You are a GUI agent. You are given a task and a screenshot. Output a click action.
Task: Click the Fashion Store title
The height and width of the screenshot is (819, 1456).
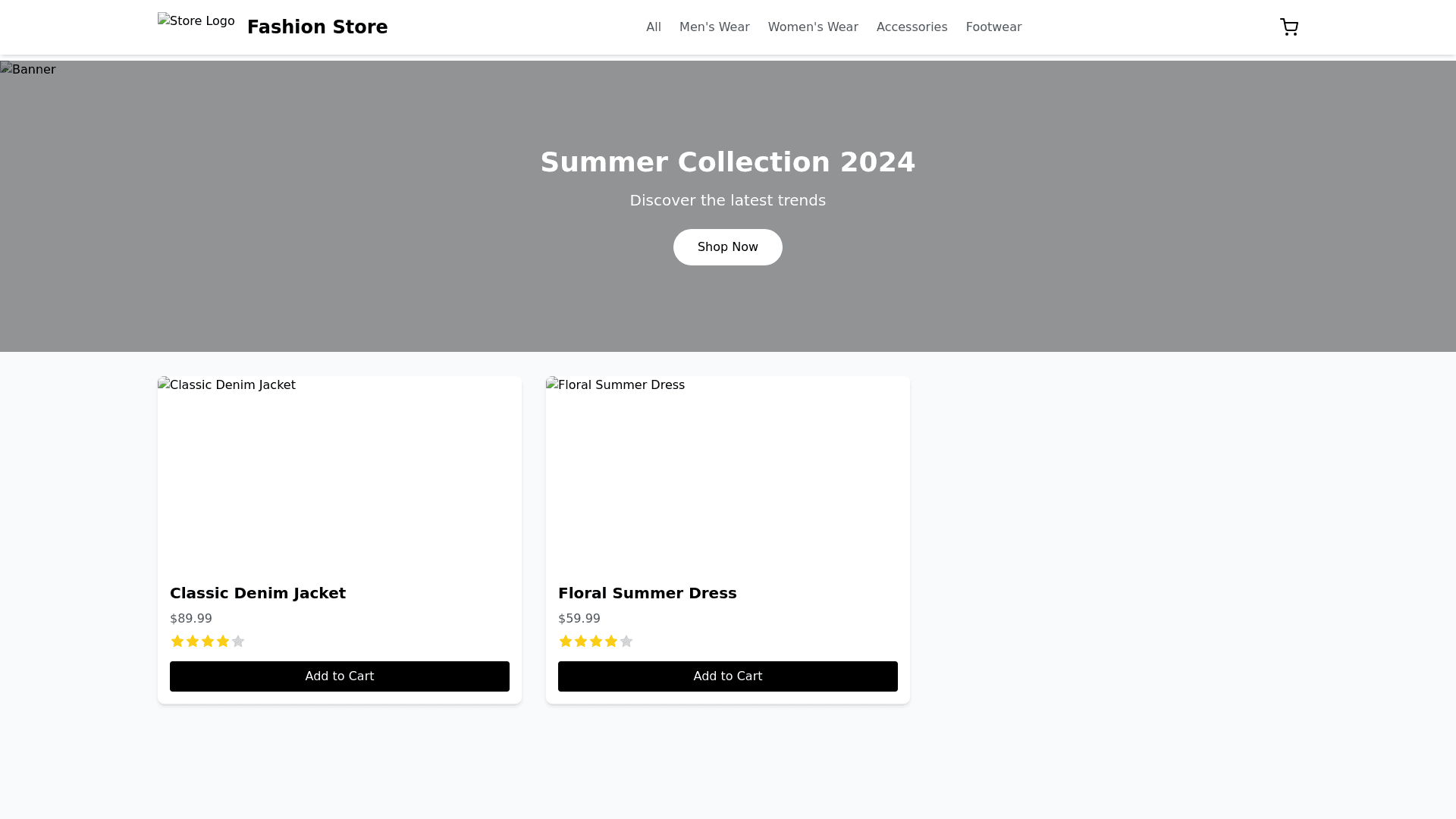point(317,27)
